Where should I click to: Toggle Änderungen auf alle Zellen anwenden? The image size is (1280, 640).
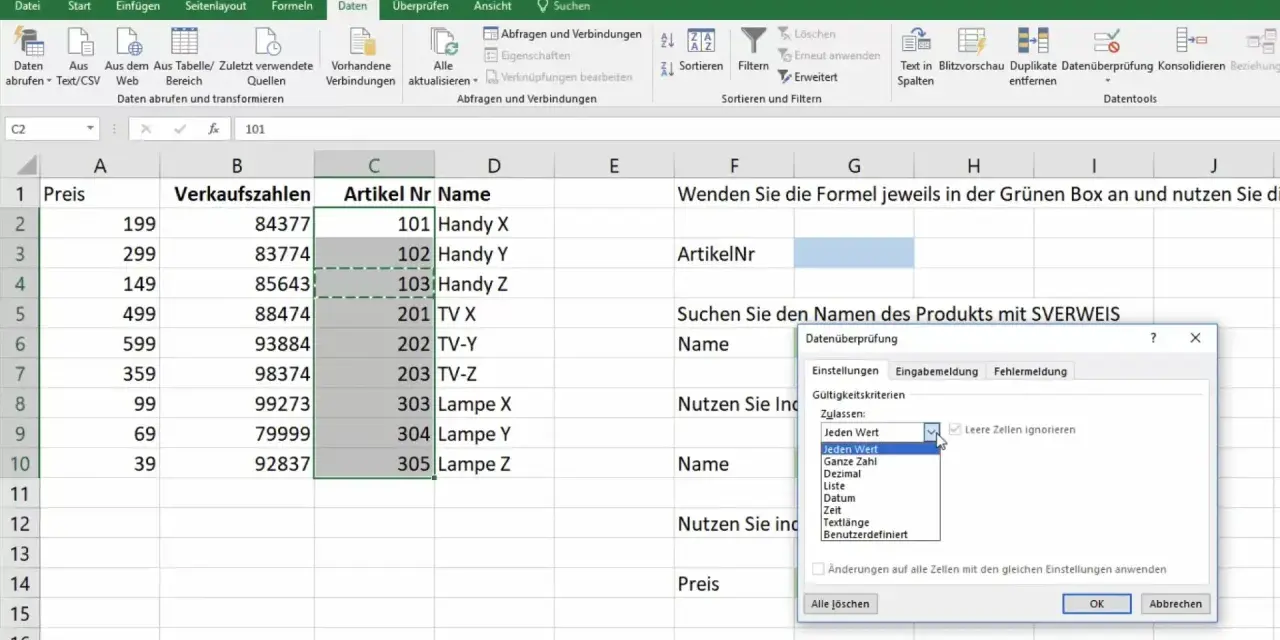click(819, 569)
